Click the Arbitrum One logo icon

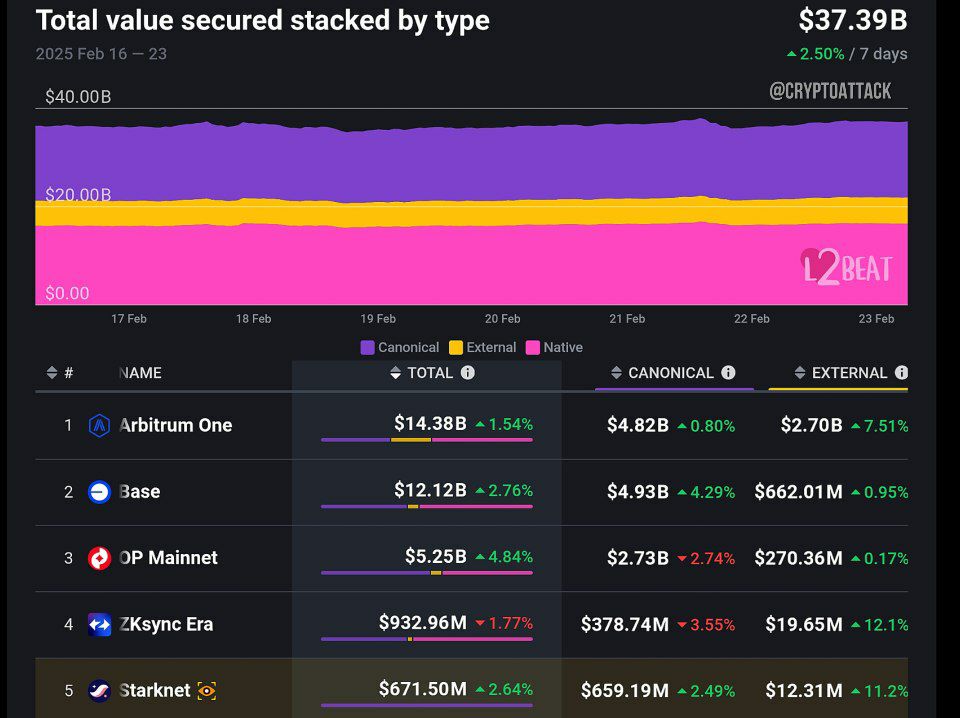[99, 425]
